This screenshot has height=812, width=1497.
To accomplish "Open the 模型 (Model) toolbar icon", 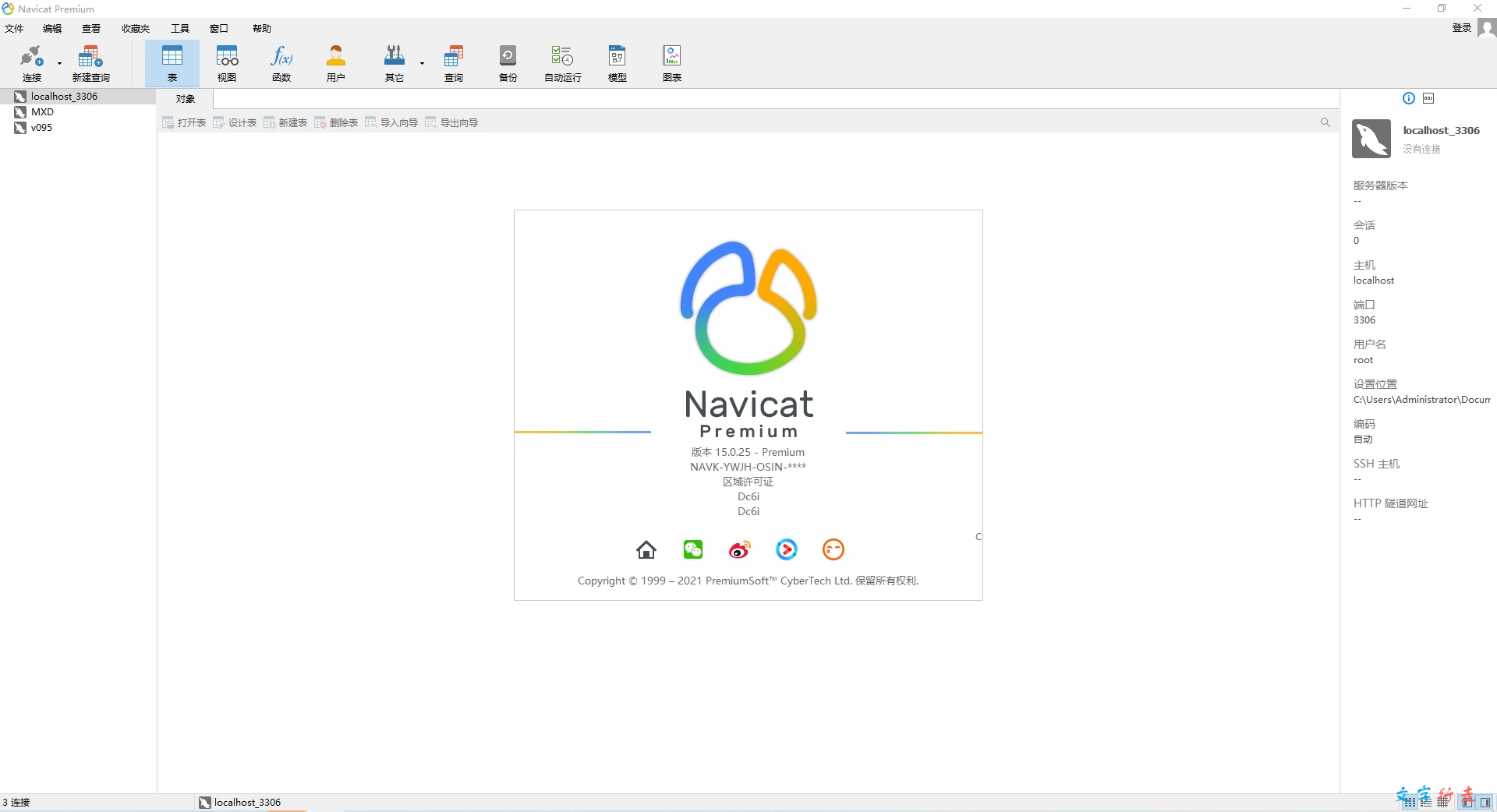I will (x=618, y=63).
